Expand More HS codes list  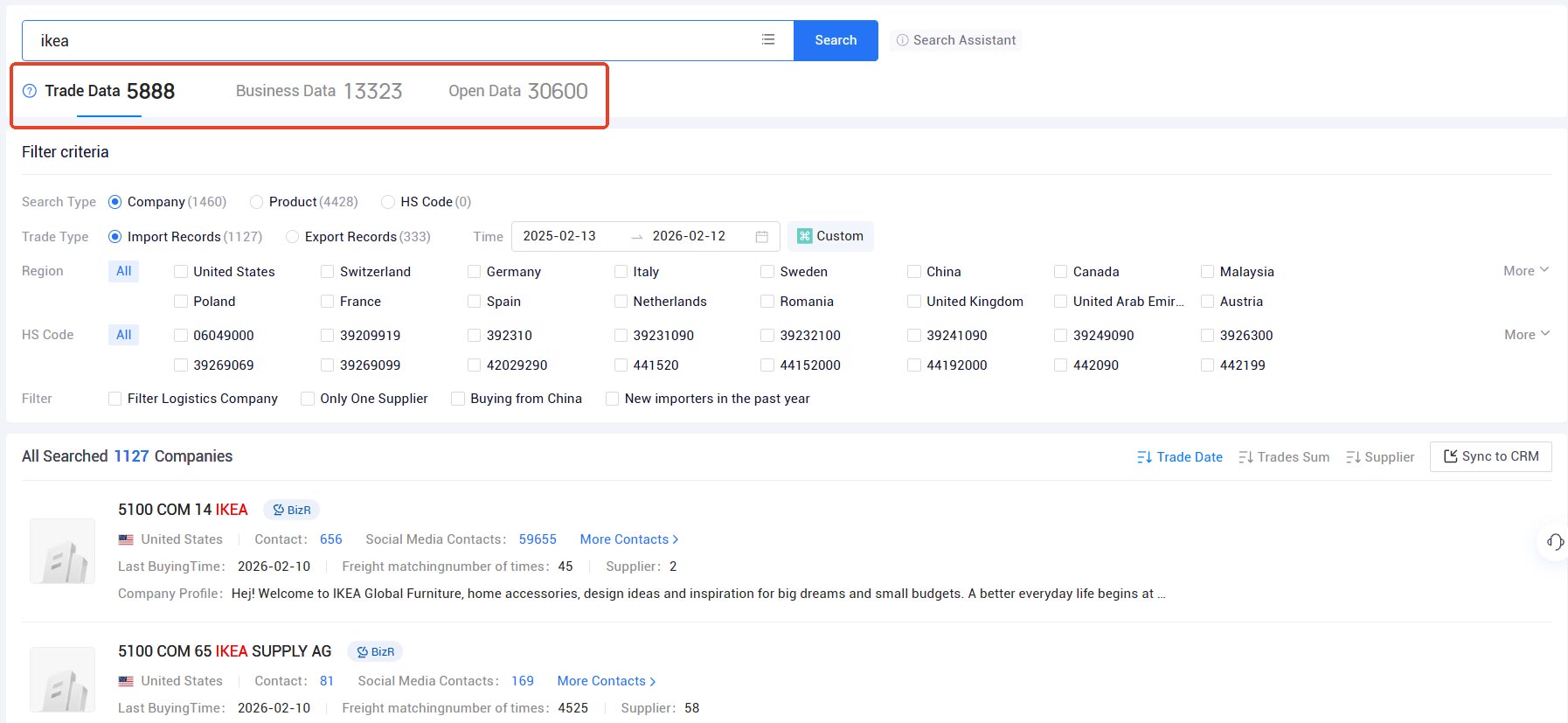[x=1527, y=335]
